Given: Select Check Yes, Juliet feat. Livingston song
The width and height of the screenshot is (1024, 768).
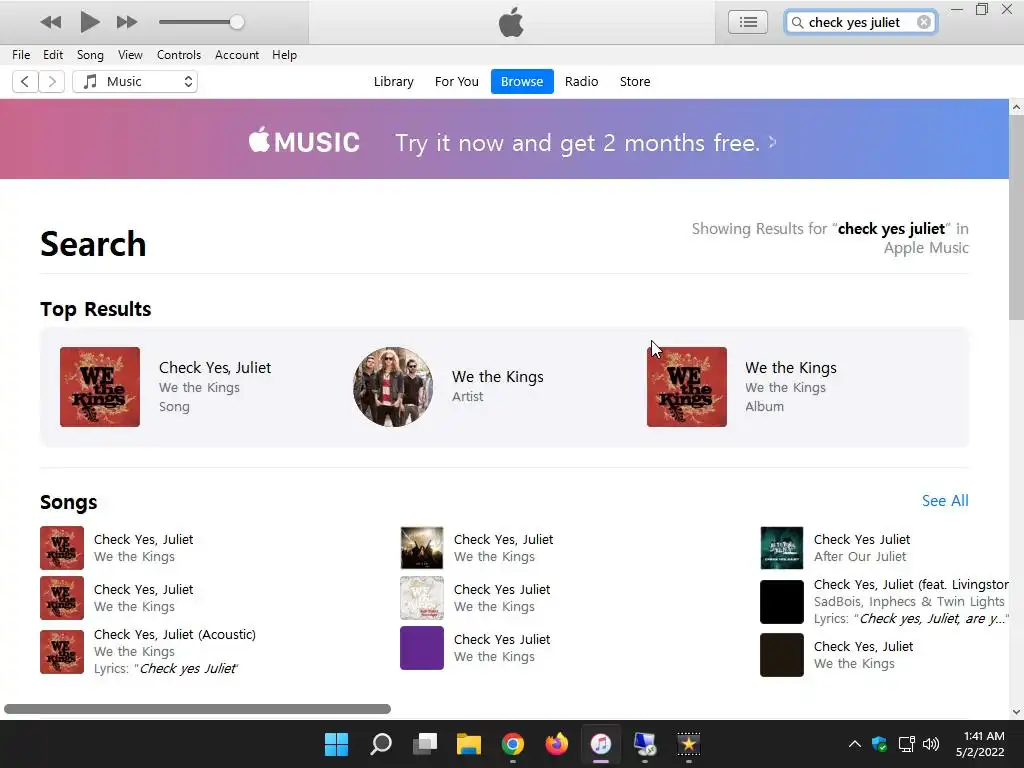Looking at the screenshot, I should (x=911, y=584).
